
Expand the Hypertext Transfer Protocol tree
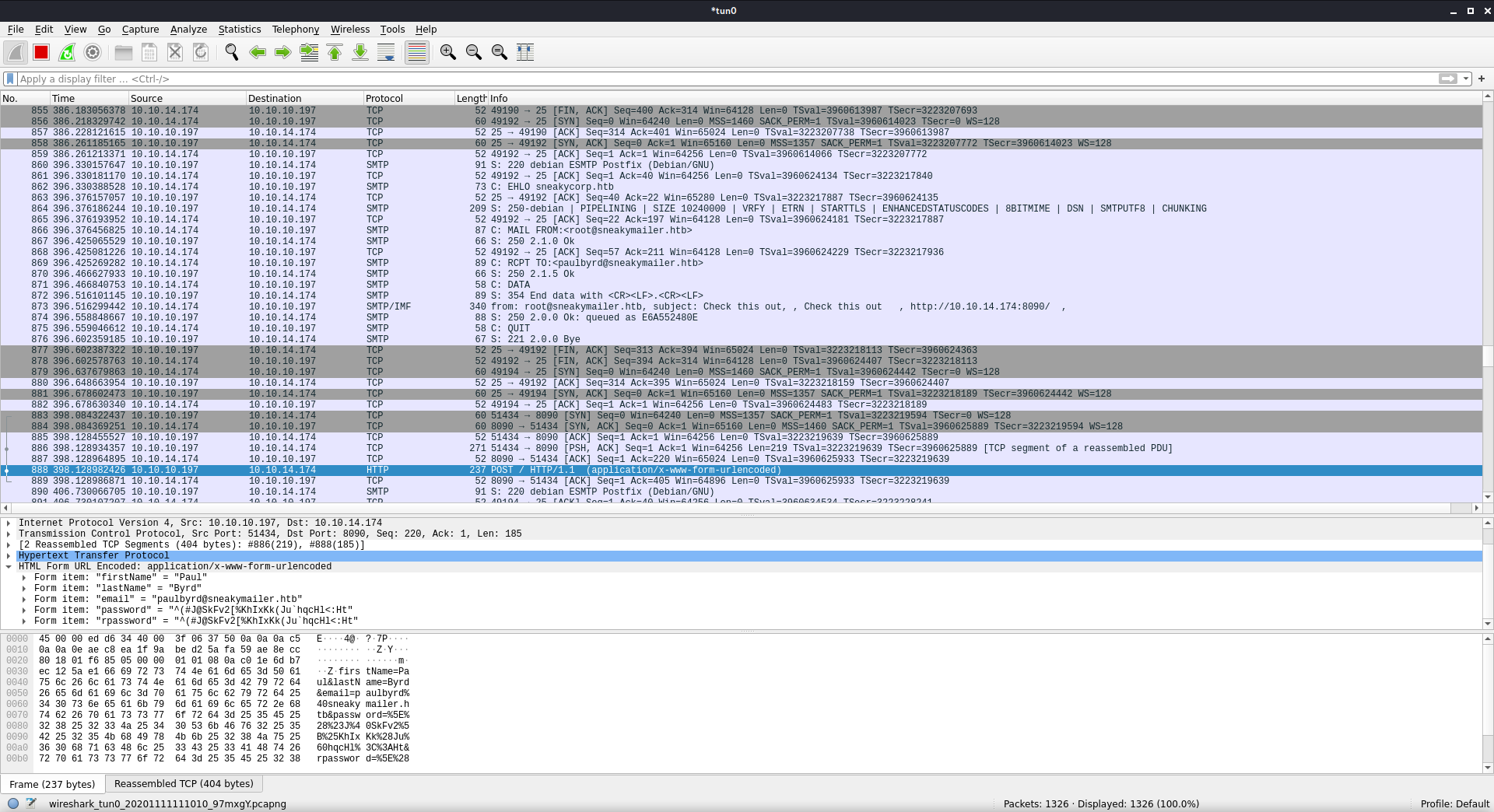click(x=9, y=555)
